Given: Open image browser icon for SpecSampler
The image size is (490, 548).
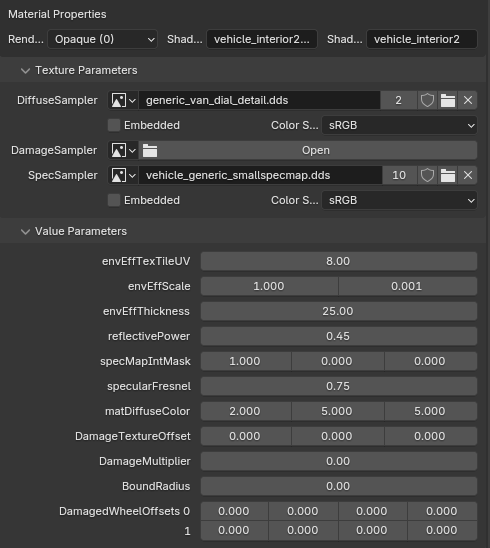Looking at the screenshot, I should 123,175.
